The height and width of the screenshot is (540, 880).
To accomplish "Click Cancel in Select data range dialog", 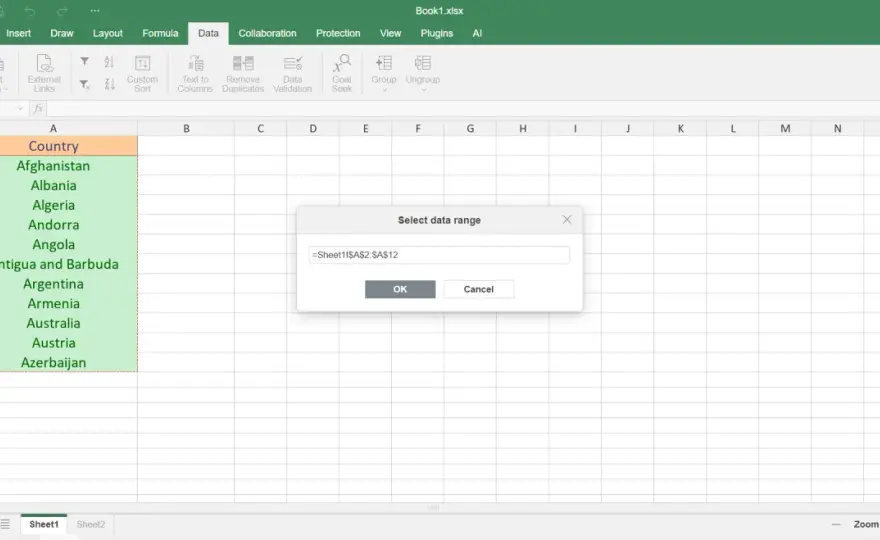I will point(479,289).
